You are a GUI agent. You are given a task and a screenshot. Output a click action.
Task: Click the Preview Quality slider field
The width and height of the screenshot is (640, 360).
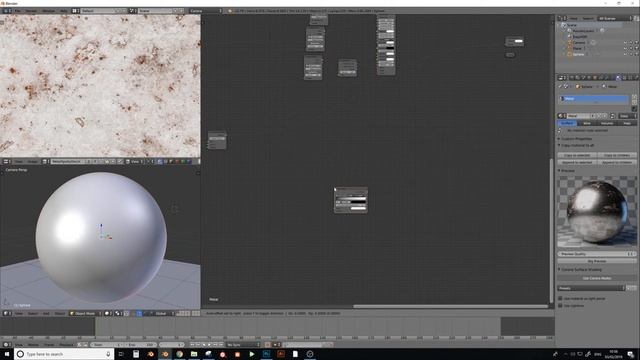pyautogui.click(x=597, y=254)
